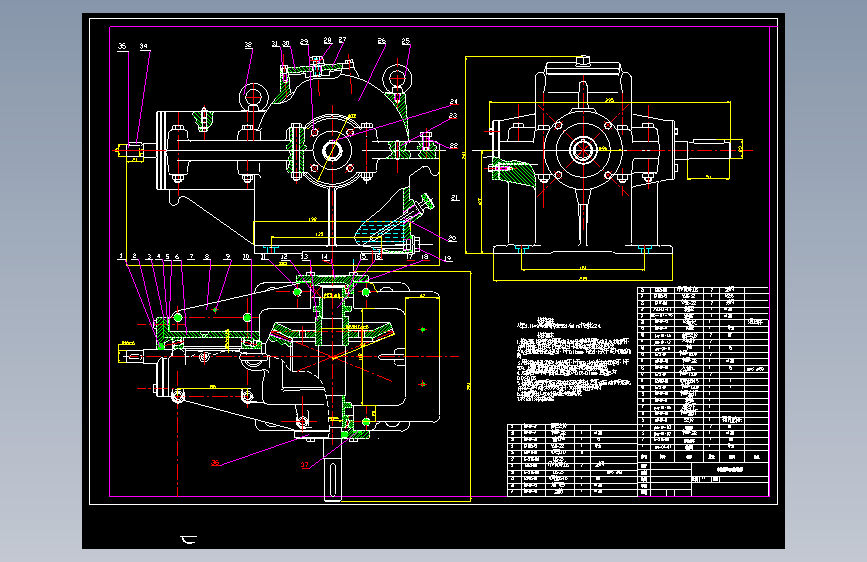Select part callout number 28

[327, 40]
